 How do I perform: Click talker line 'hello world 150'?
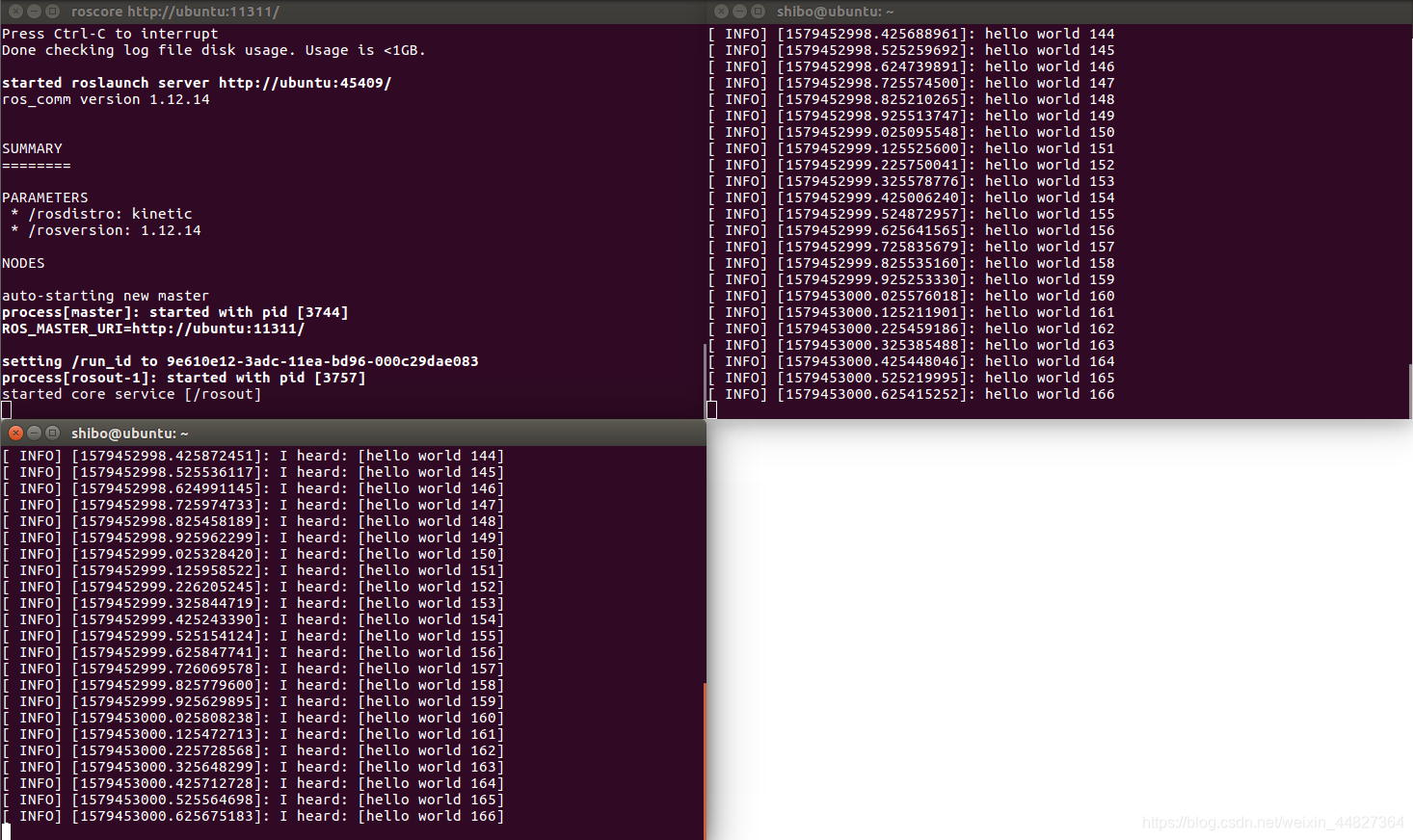911,132
